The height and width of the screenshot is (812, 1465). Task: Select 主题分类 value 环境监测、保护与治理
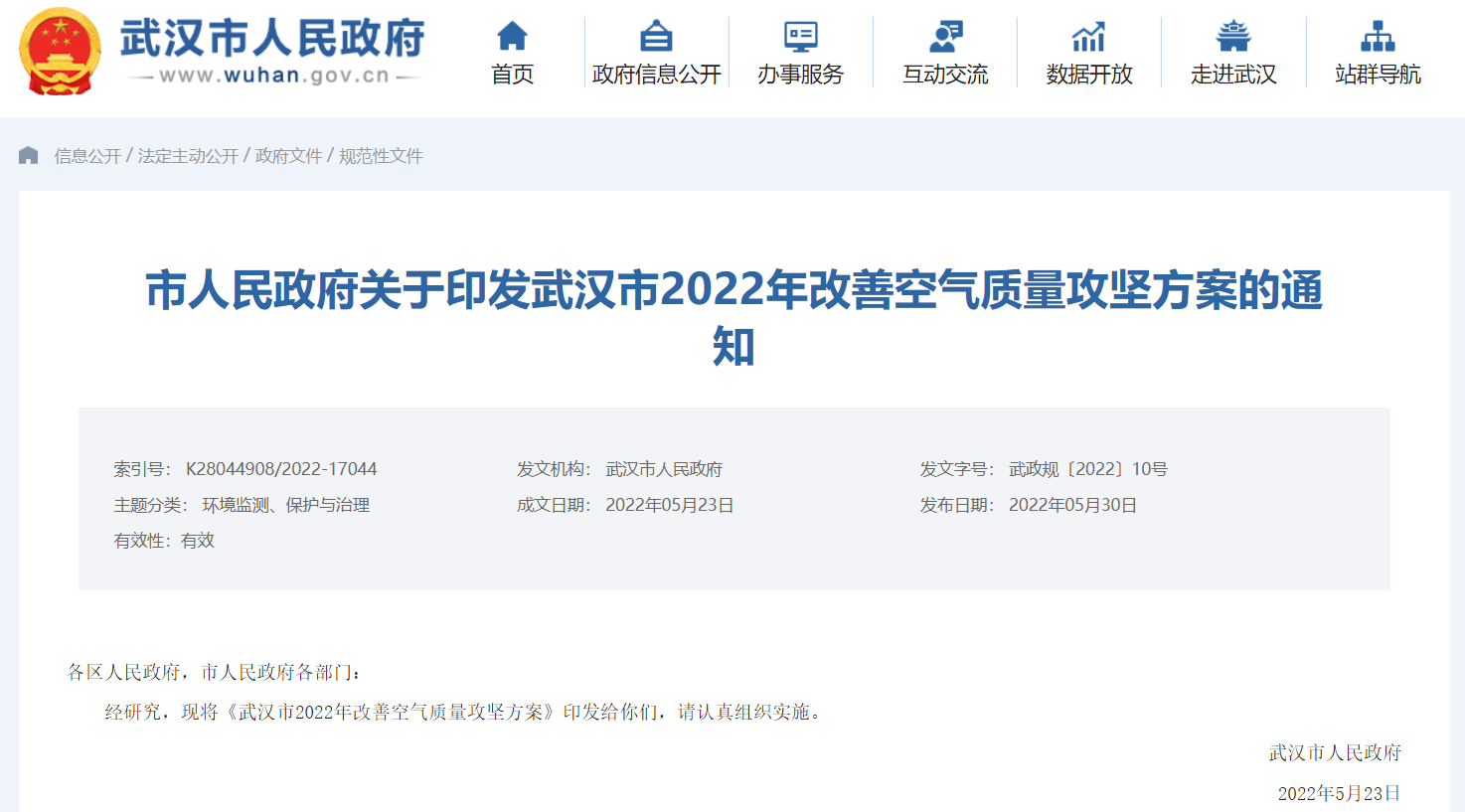286,505
